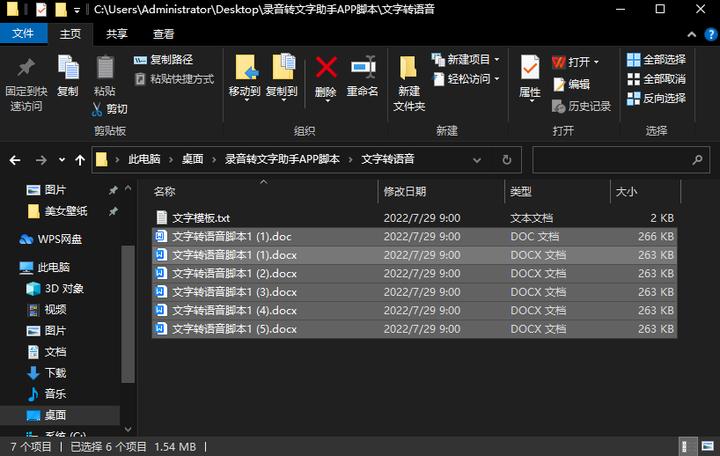Refresh the current folder view

[x=506, y=160]
